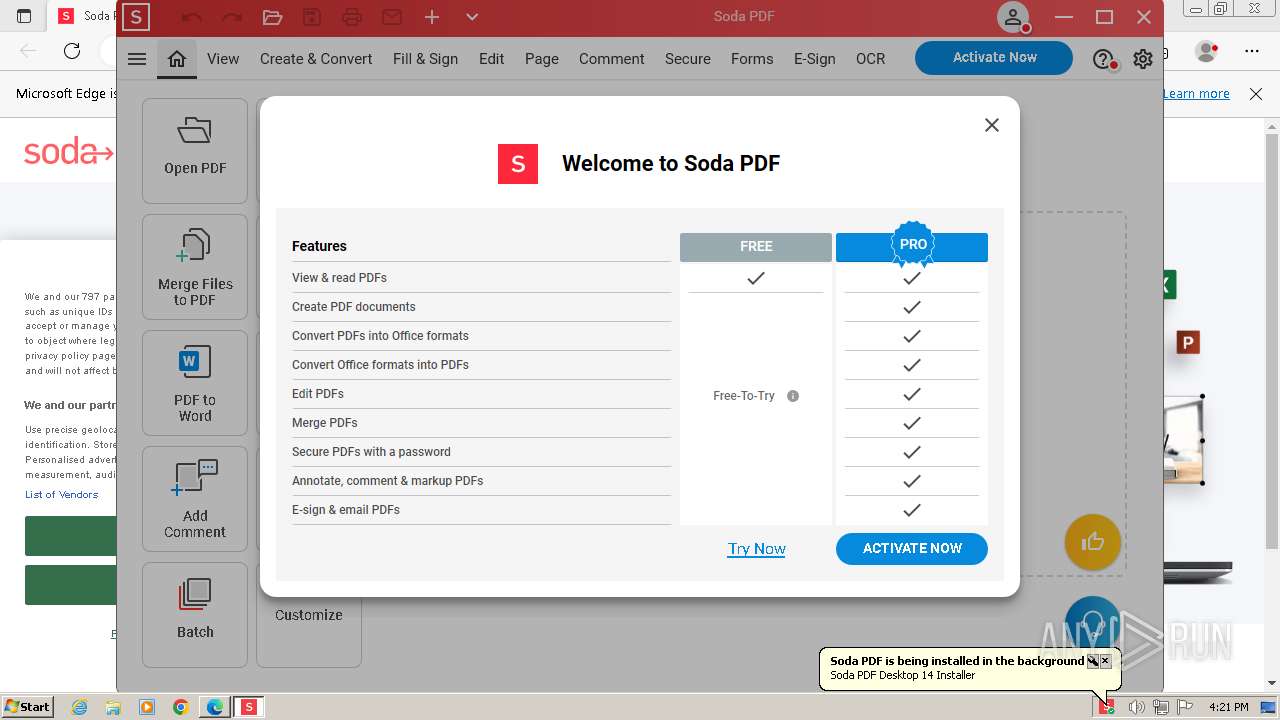Image resolution: width=1280 pixels, height=720 pixels.
Task: Click the Undo arrow in title bar
Action: (x=191, y=17)
